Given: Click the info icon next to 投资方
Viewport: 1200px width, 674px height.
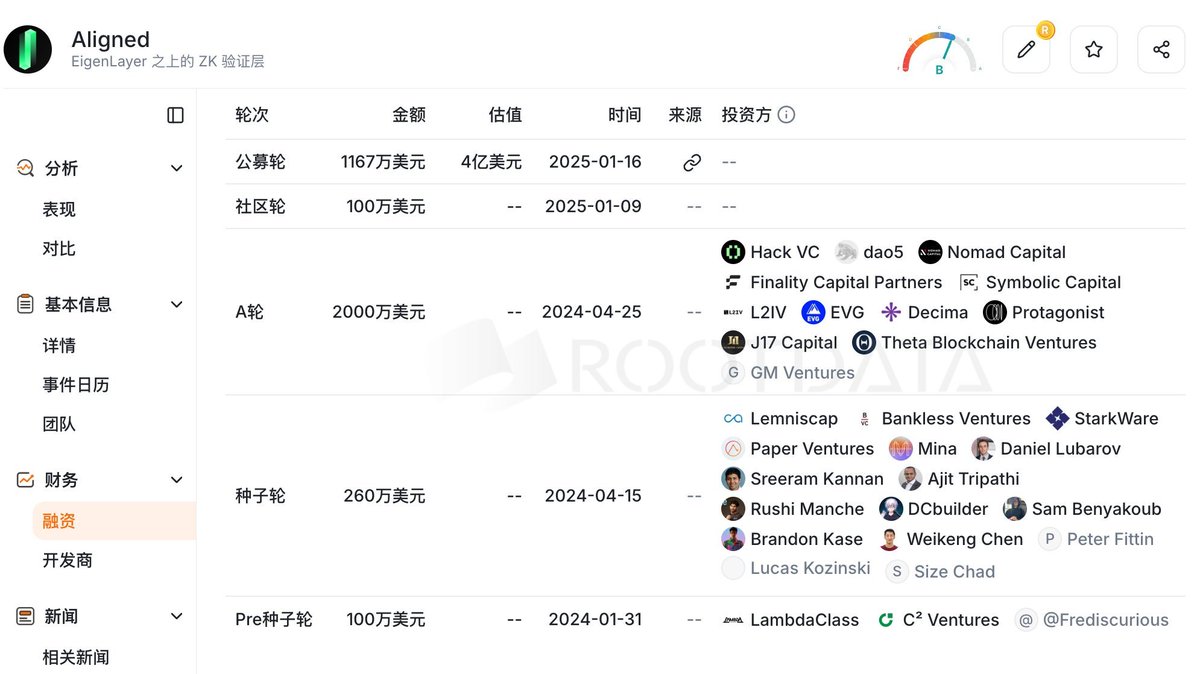Looking at the screenshot, I should 787,115.
